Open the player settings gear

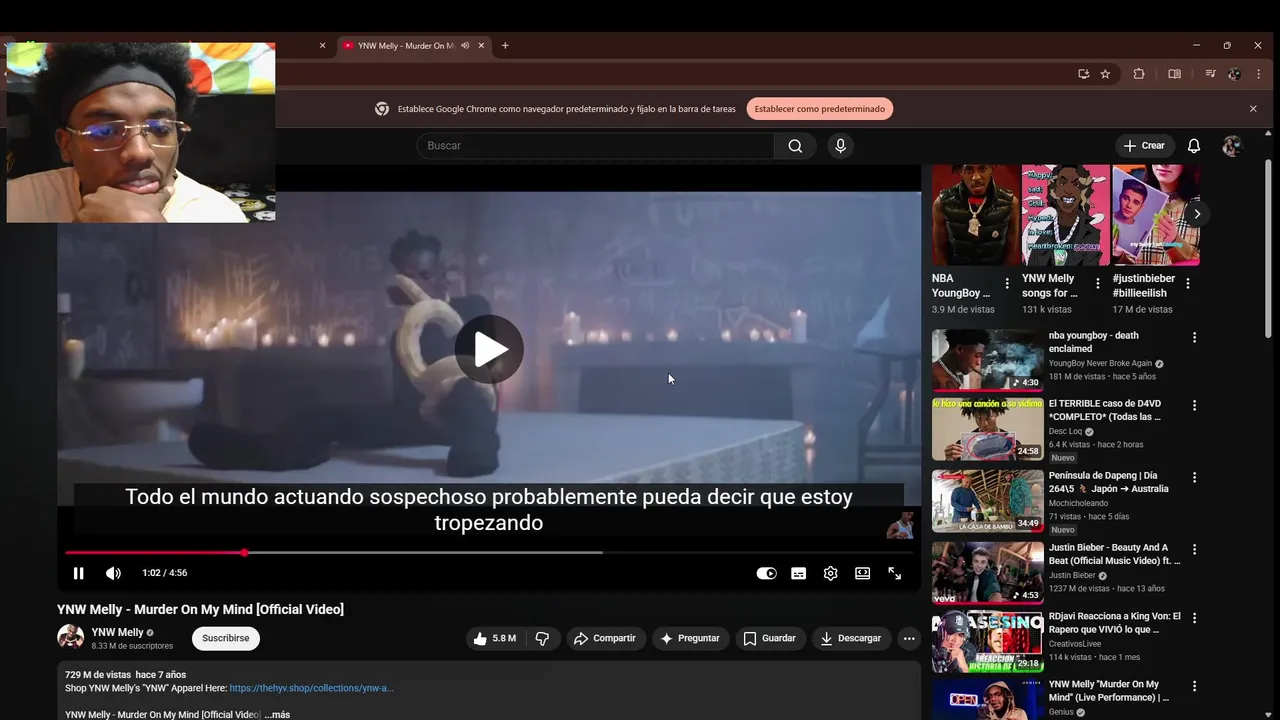(x=830, y=573)
